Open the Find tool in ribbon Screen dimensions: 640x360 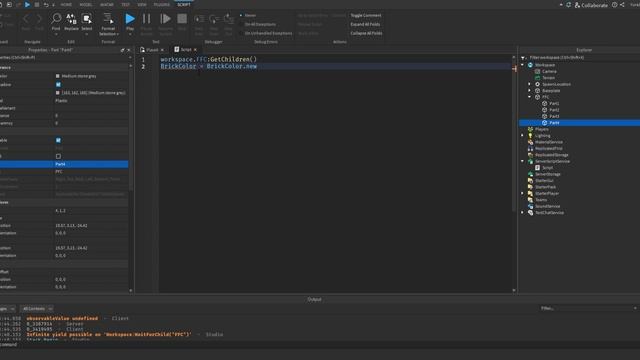tap(56, 22)
